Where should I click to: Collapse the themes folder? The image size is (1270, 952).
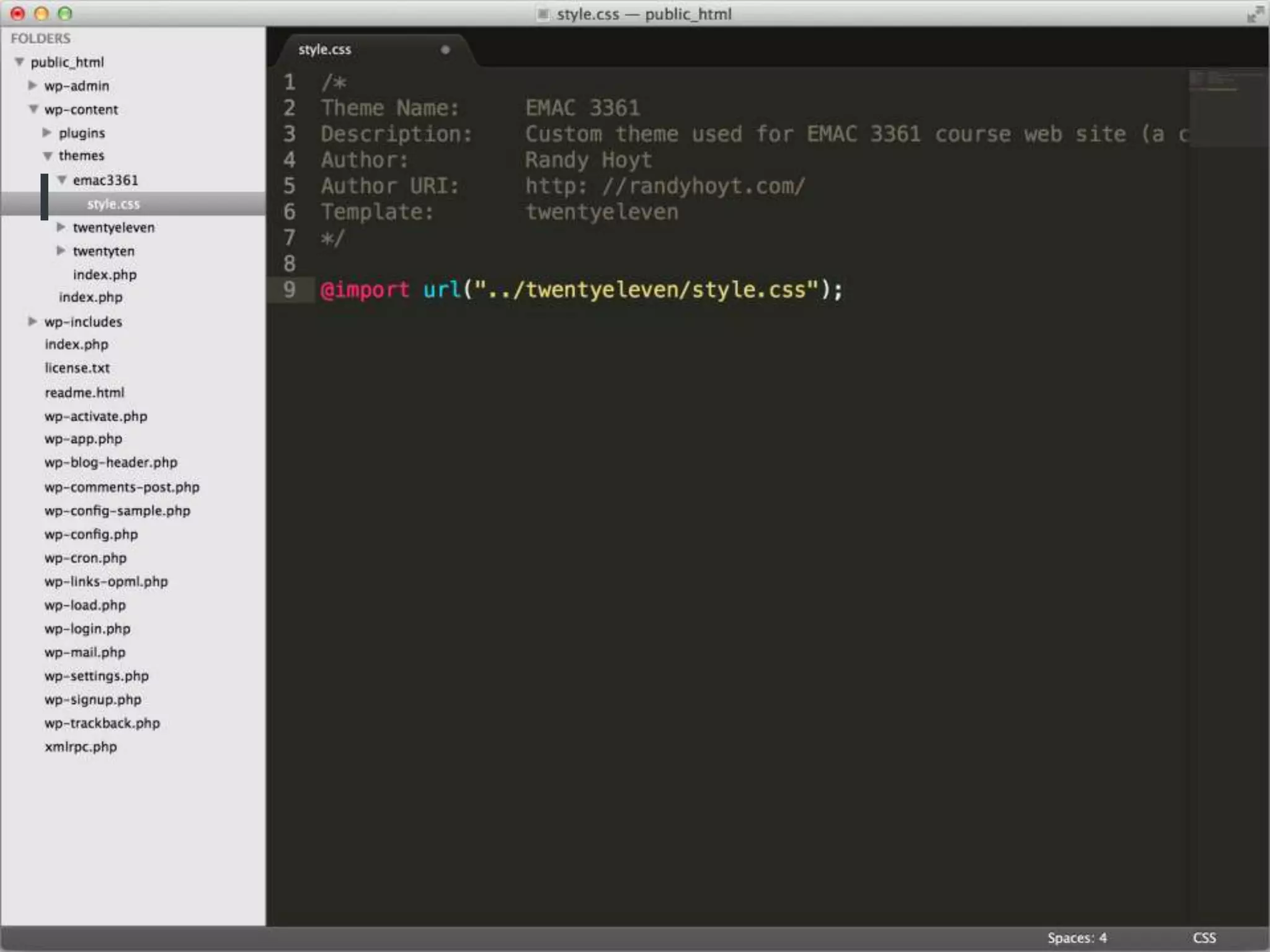coord(48,156)
